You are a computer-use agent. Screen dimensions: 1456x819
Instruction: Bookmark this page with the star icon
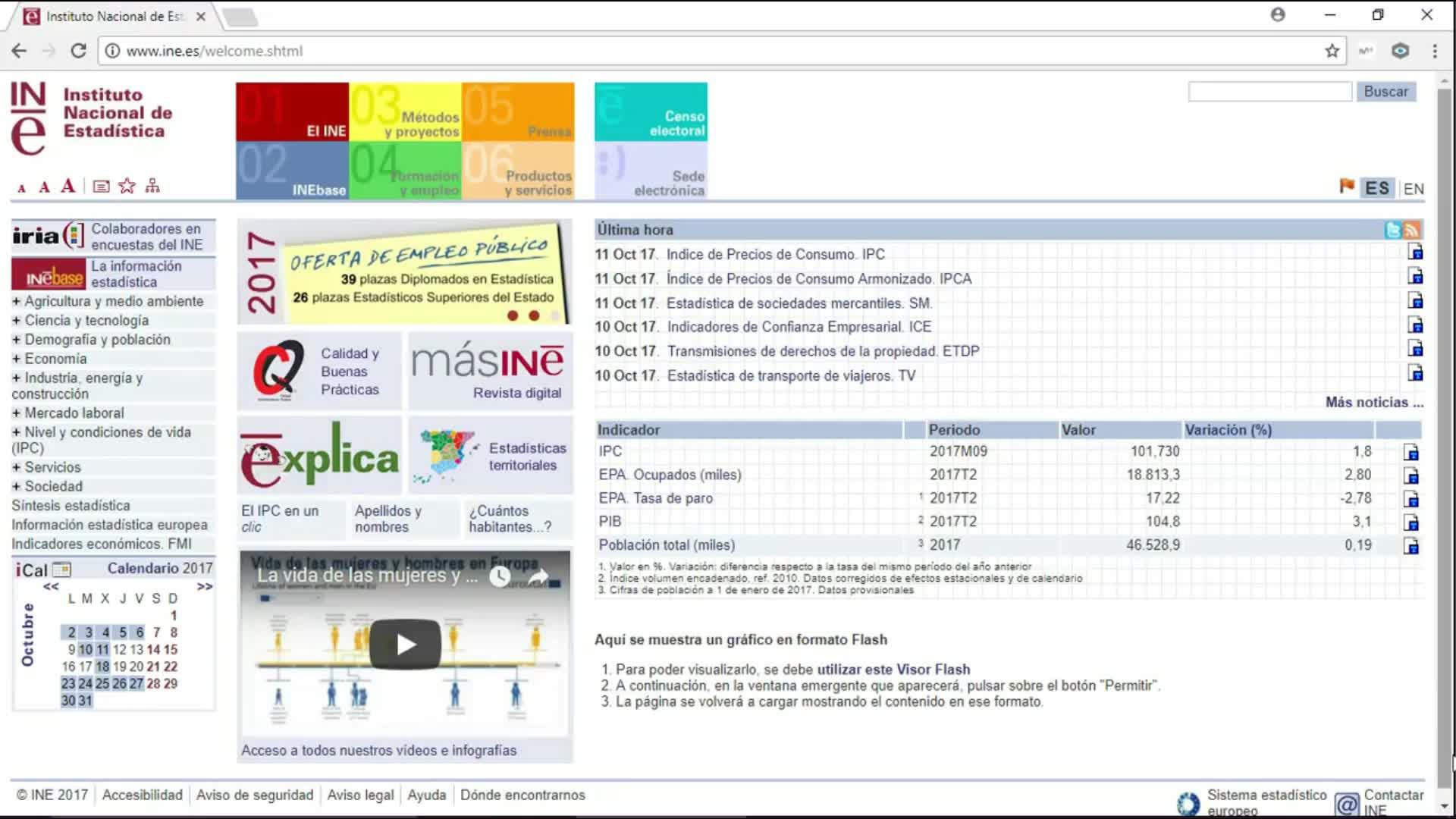point(1332,51)
